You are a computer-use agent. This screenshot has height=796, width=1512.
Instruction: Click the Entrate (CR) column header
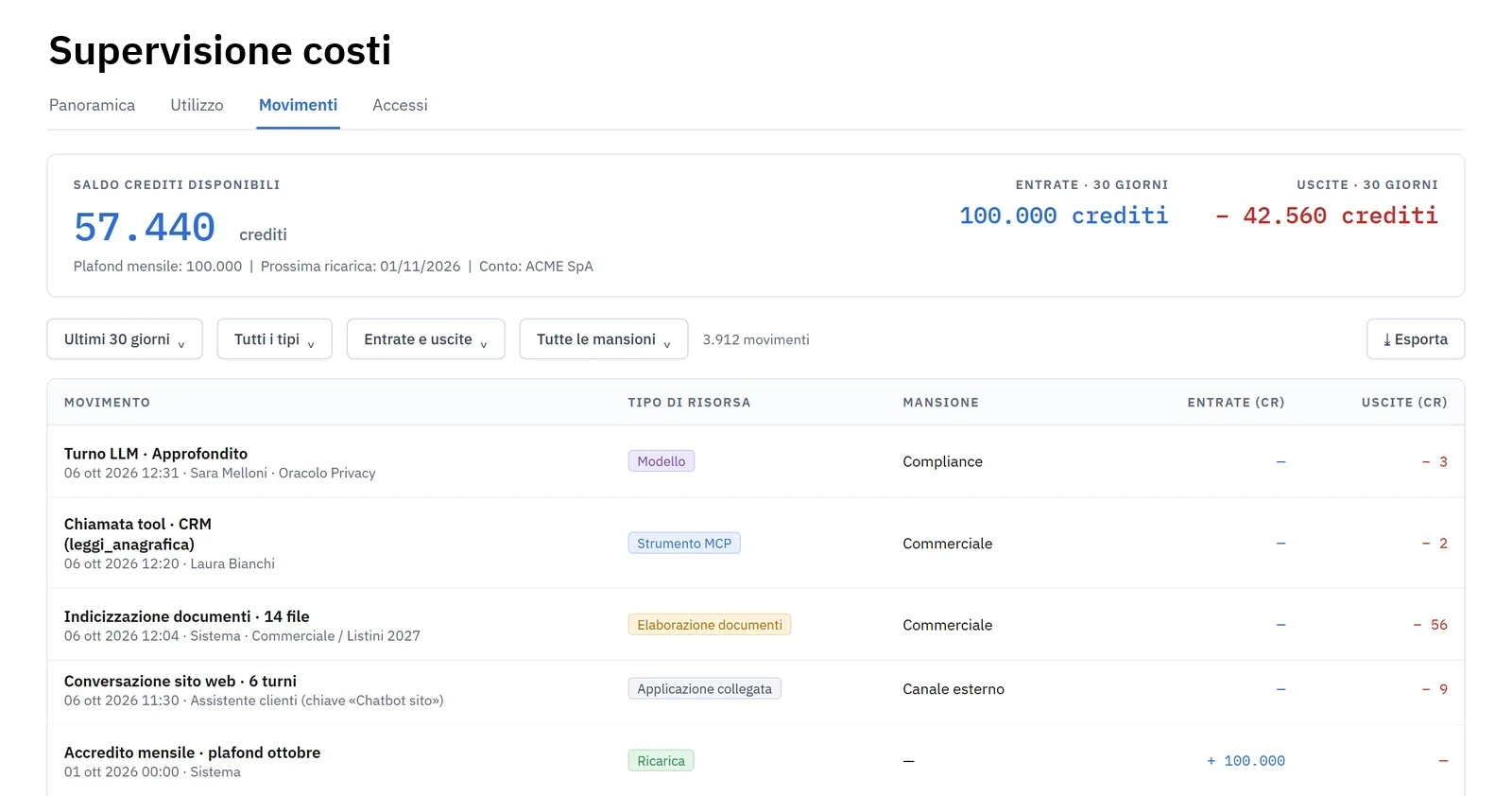pyautogui.click(x=1236, y=403)
